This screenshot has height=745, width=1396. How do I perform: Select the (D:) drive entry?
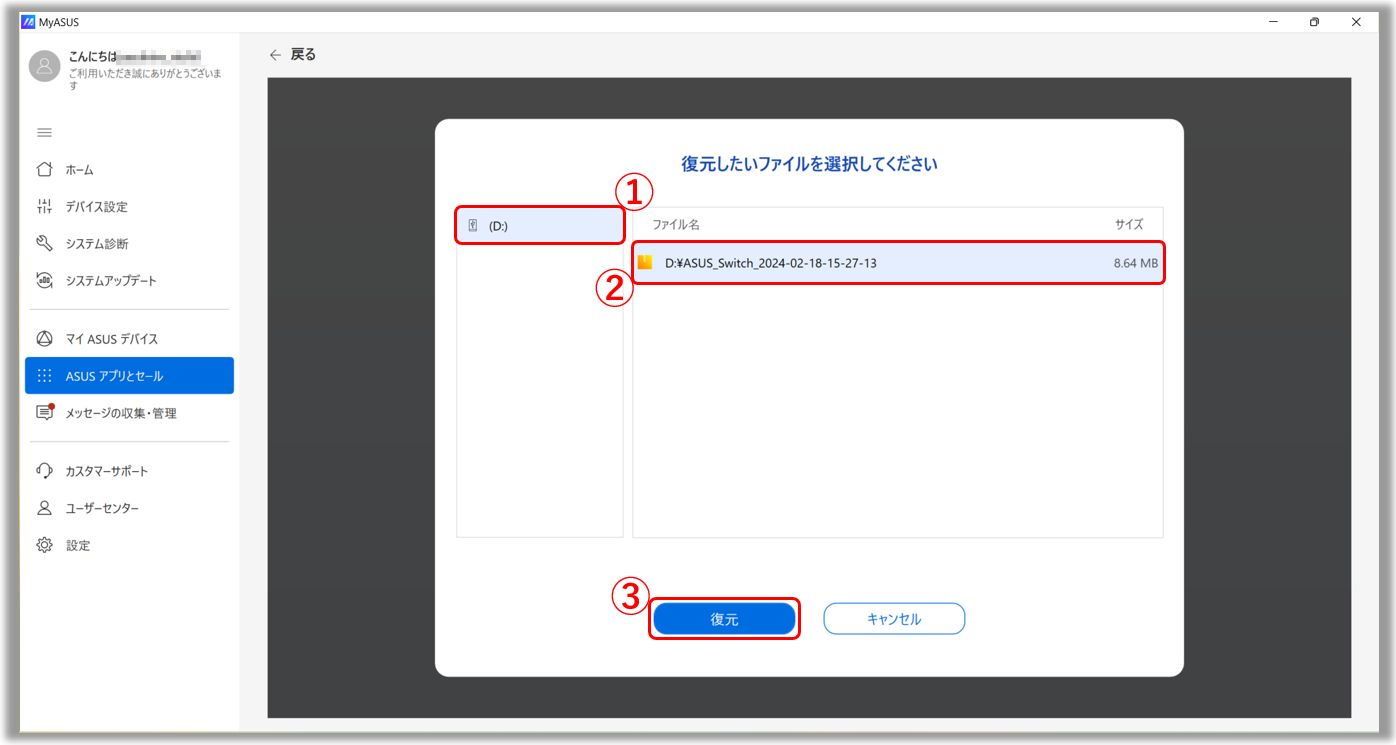540,226
